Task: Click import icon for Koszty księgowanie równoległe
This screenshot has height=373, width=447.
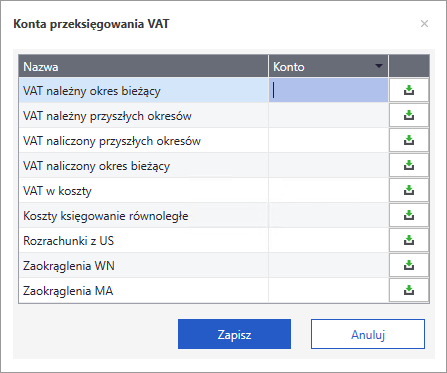Action: (x=409, y=215)
